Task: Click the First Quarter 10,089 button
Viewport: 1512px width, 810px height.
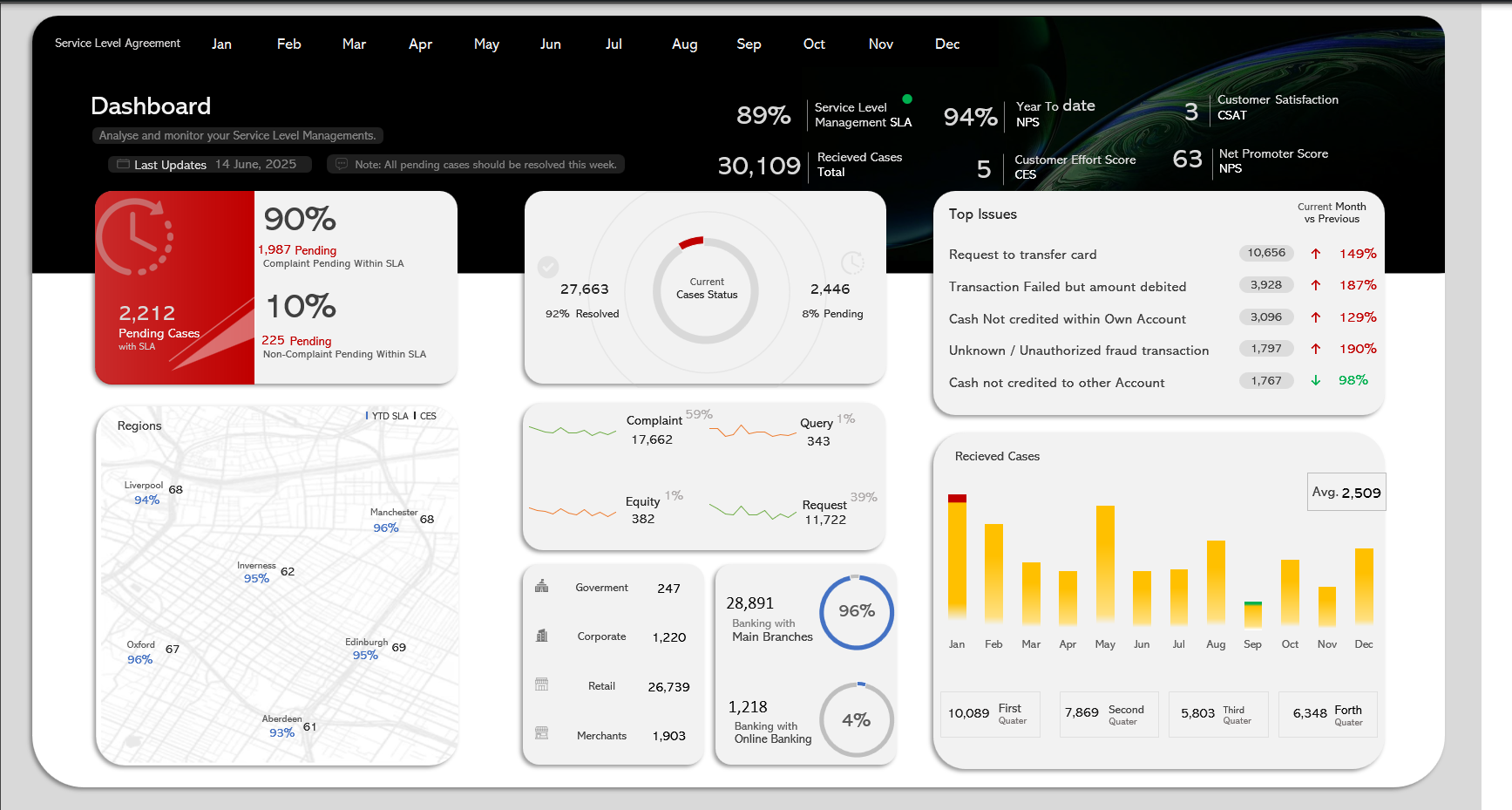Action: (990, 714)
